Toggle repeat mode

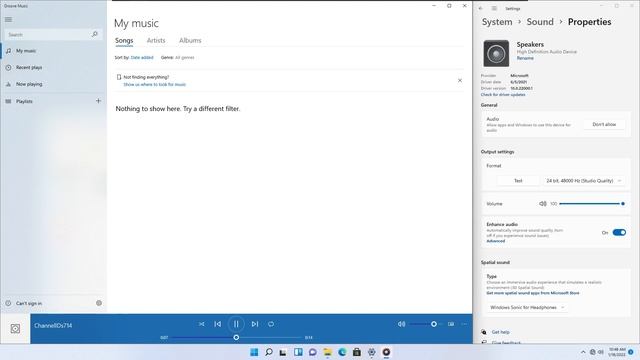[x=271, y=324]
